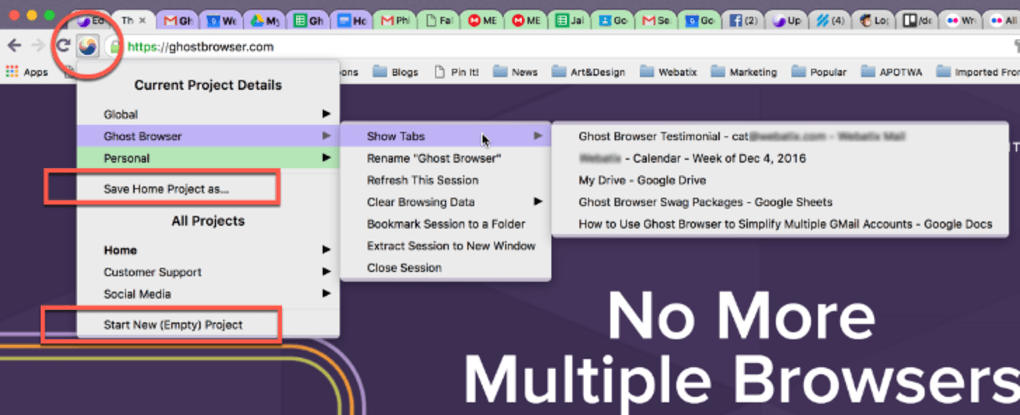Expand the Social Media project arrow
The width and height of the screenshot is (1020, 415).
(326, 294)
